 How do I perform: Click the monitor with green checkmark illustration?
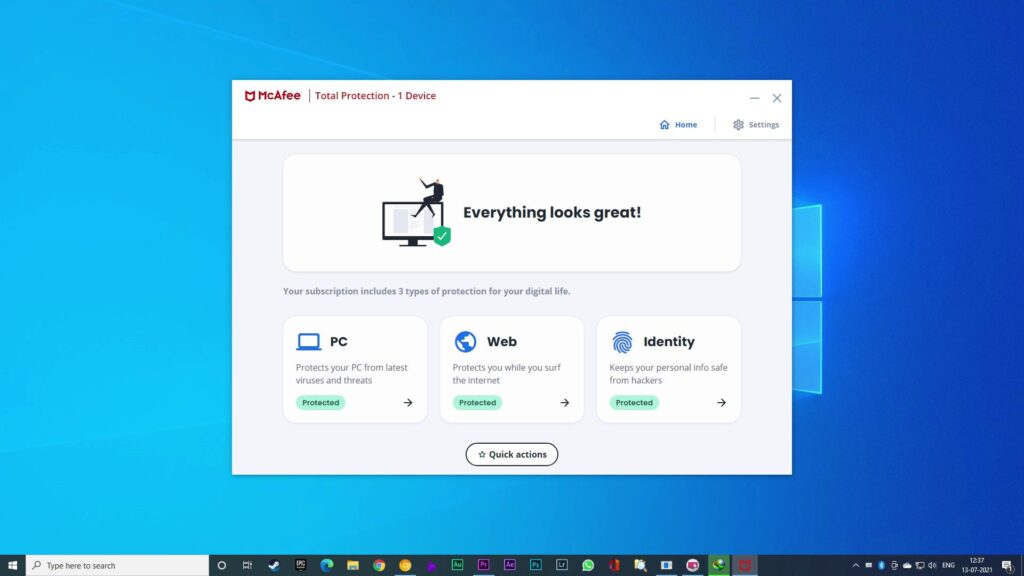pos(416,213)
